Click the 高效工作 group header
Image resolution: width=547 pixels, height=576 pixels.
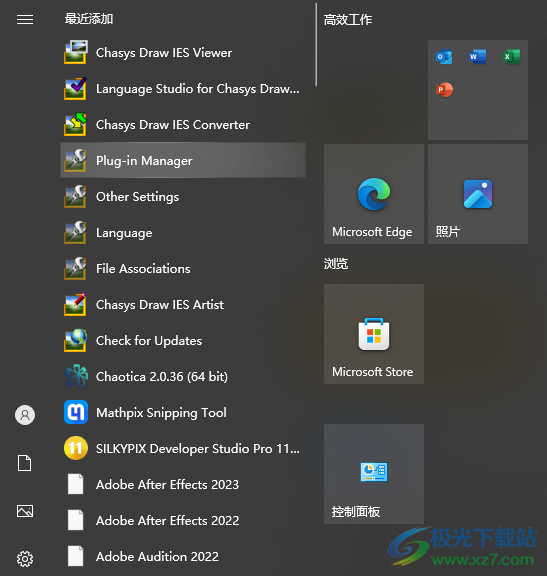[x=348, y=19]
